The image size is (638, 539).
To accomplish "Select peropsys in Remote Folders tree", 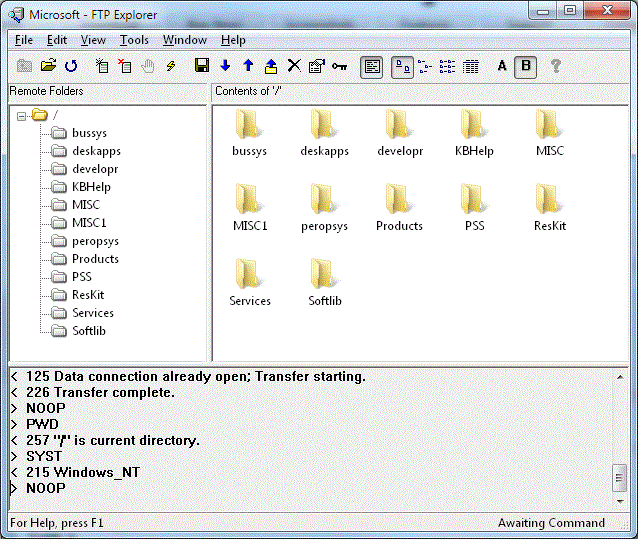I will coord(95,241).
